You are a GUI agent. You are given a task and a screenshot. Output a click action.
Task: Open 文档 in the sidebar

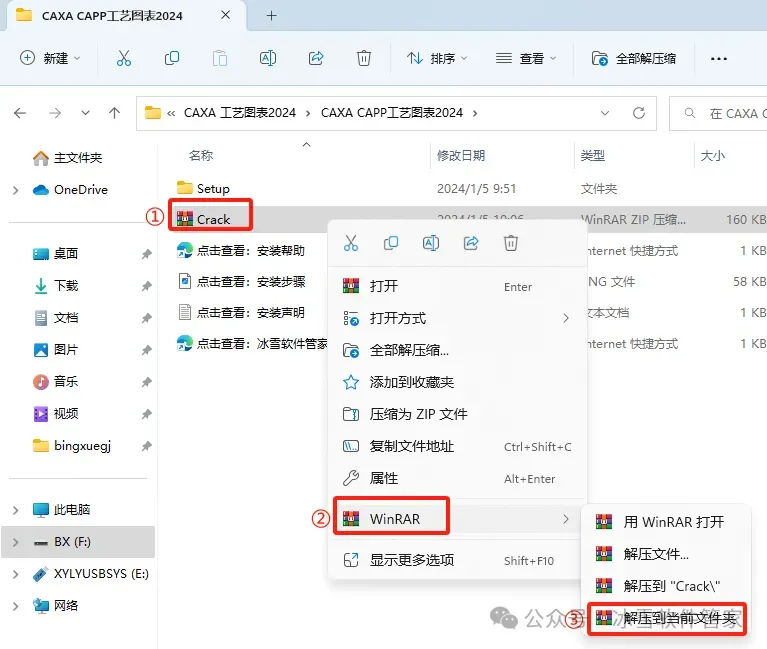(x=56, y=318)
